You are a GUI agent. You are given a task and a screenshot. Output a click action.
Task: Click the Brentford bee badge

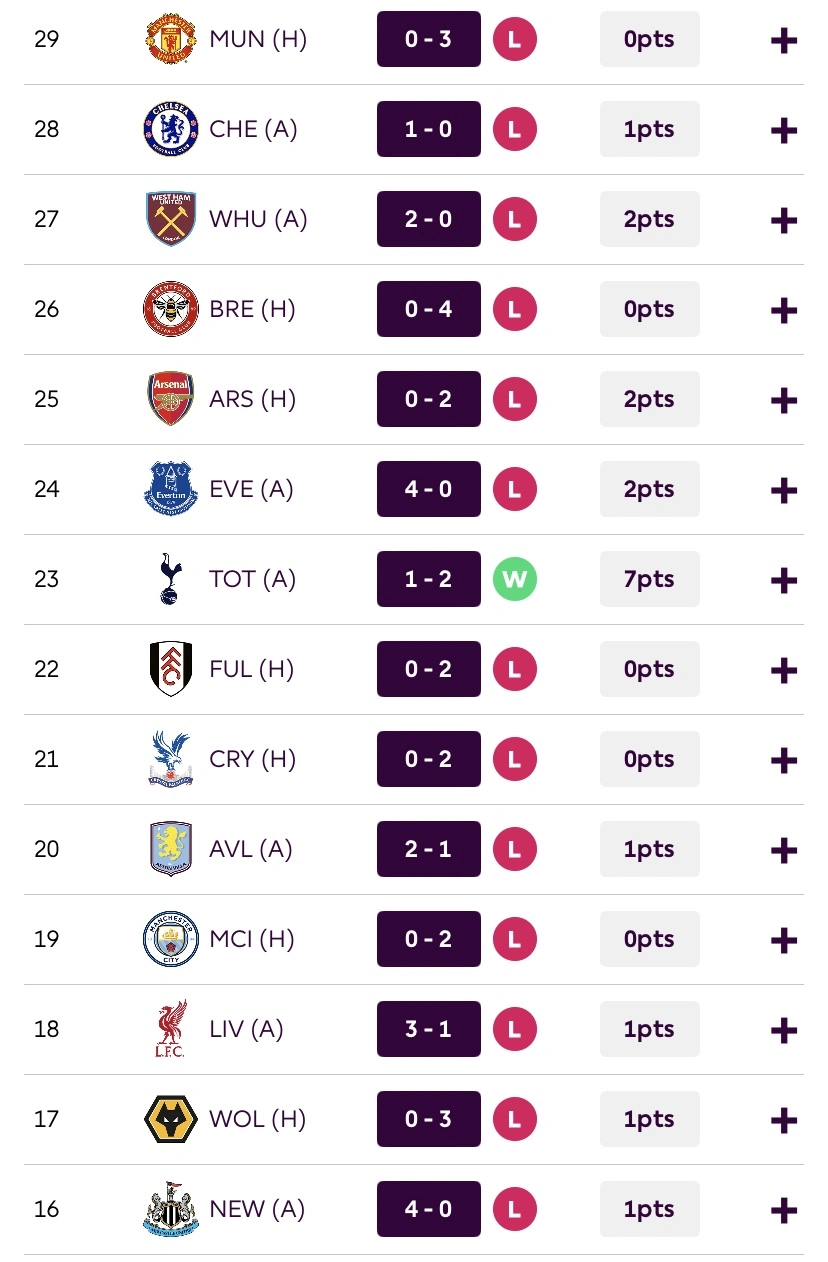coord(171,309)
